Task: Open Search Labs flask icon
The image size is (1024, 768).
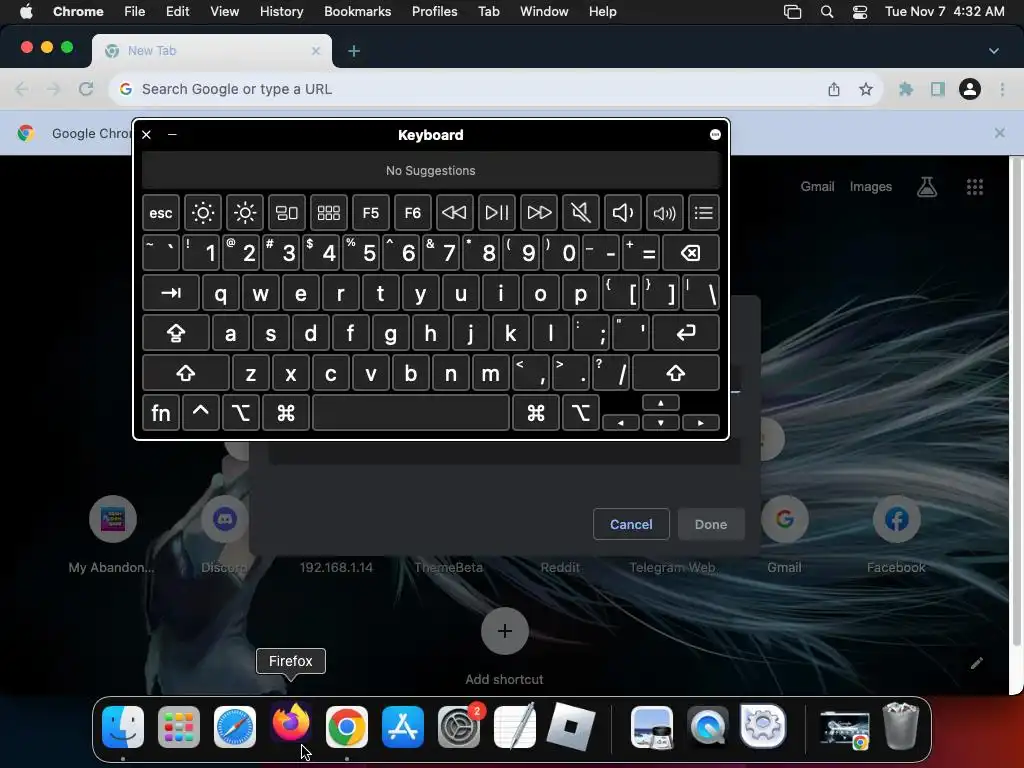Action: click(927, 187)
